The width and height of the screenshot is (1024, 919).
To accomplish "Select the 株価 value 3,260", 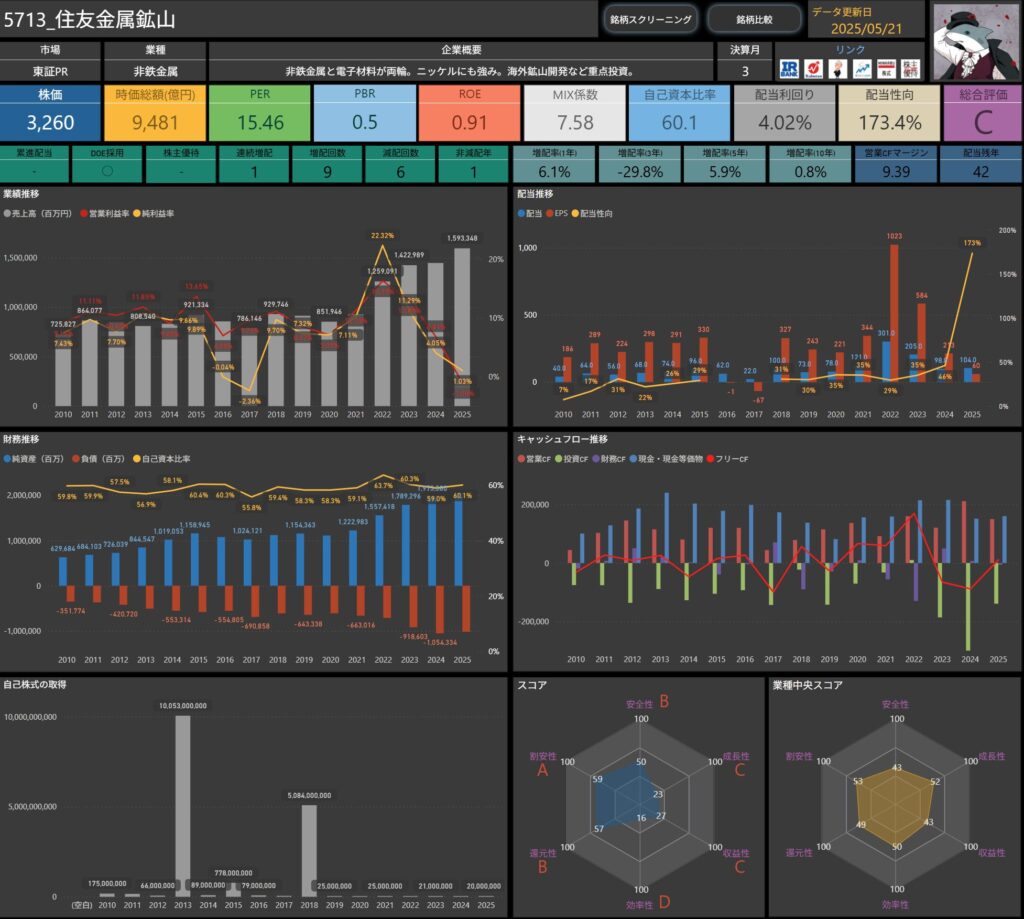I will point(50,122).
